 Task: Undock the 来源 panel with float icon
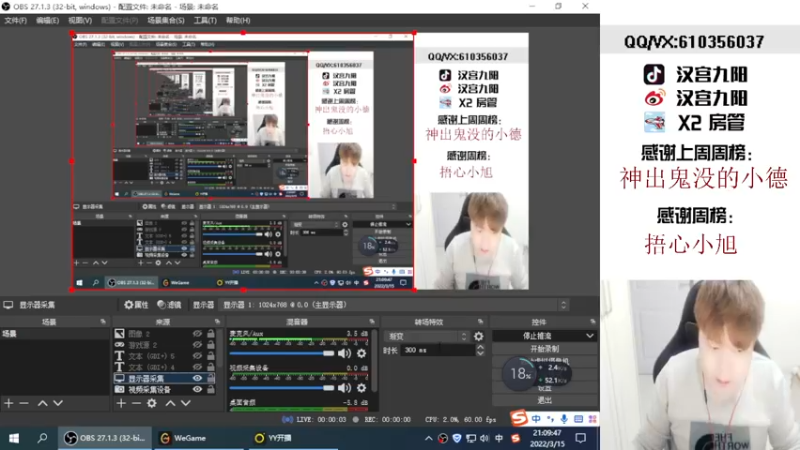(x=217, y=322)
